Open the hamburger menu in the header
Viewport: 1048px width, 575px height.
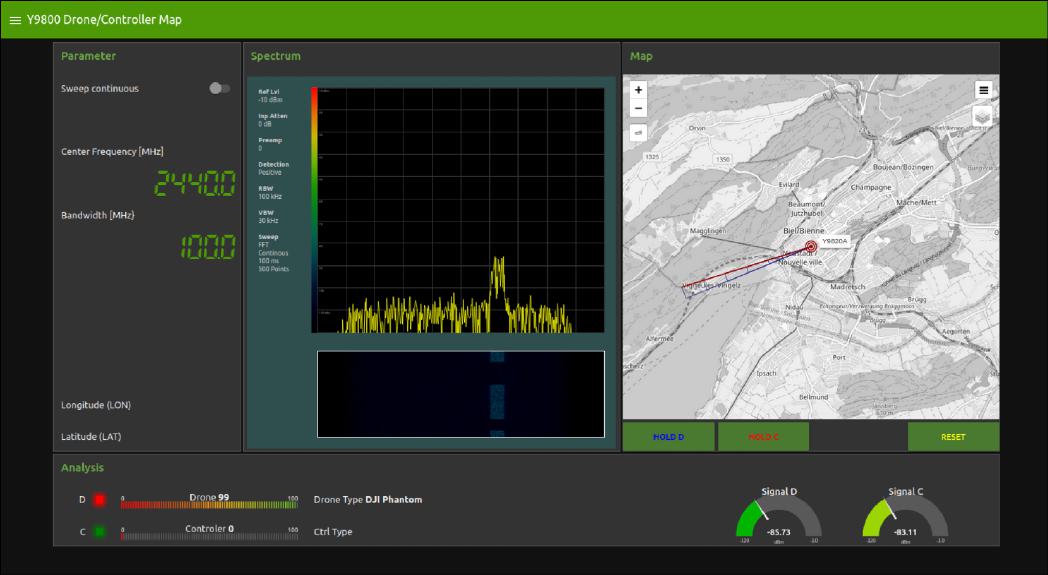pos(15,20)
